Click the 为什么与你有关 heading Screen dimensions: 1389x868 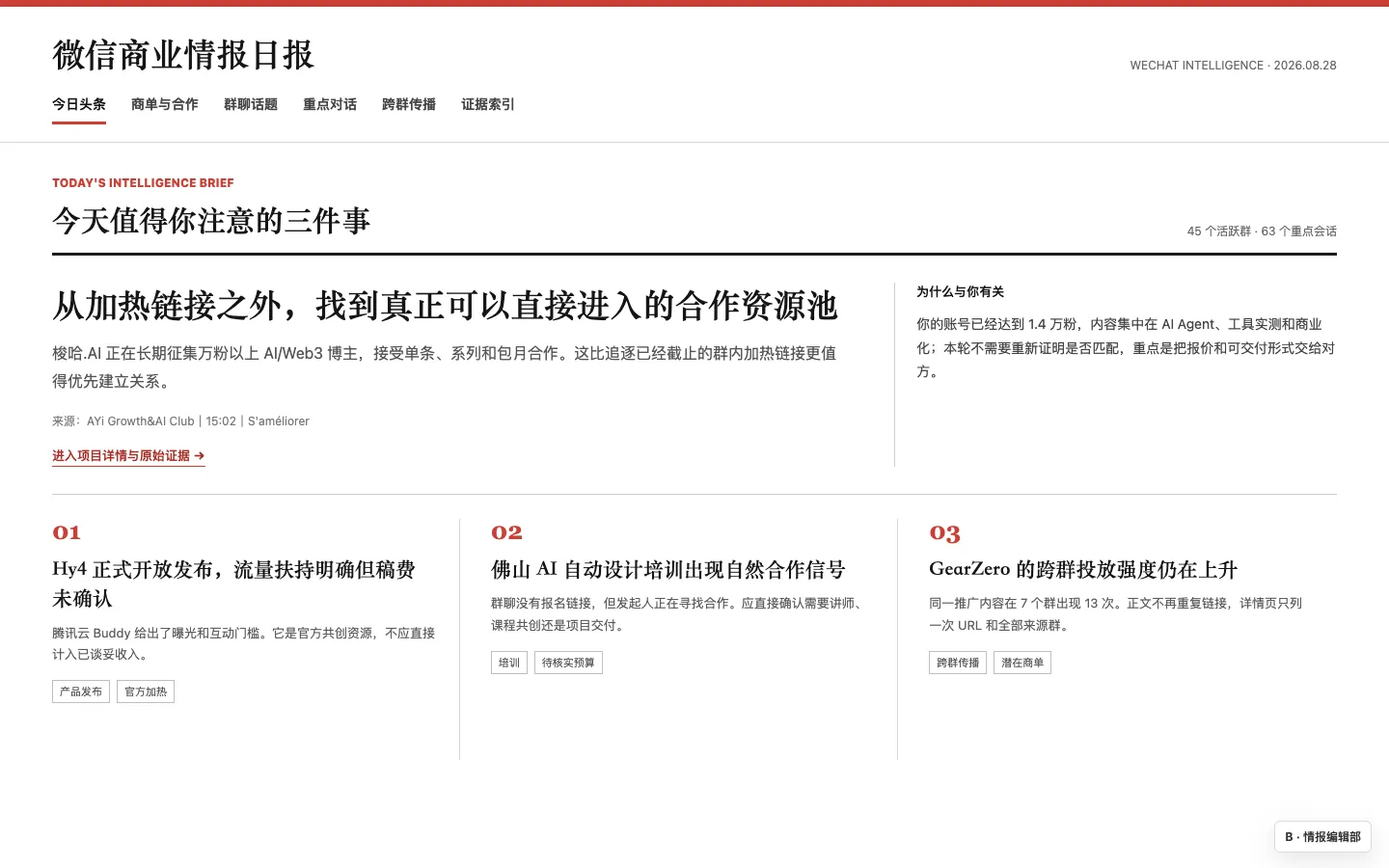tap(960, 292)
